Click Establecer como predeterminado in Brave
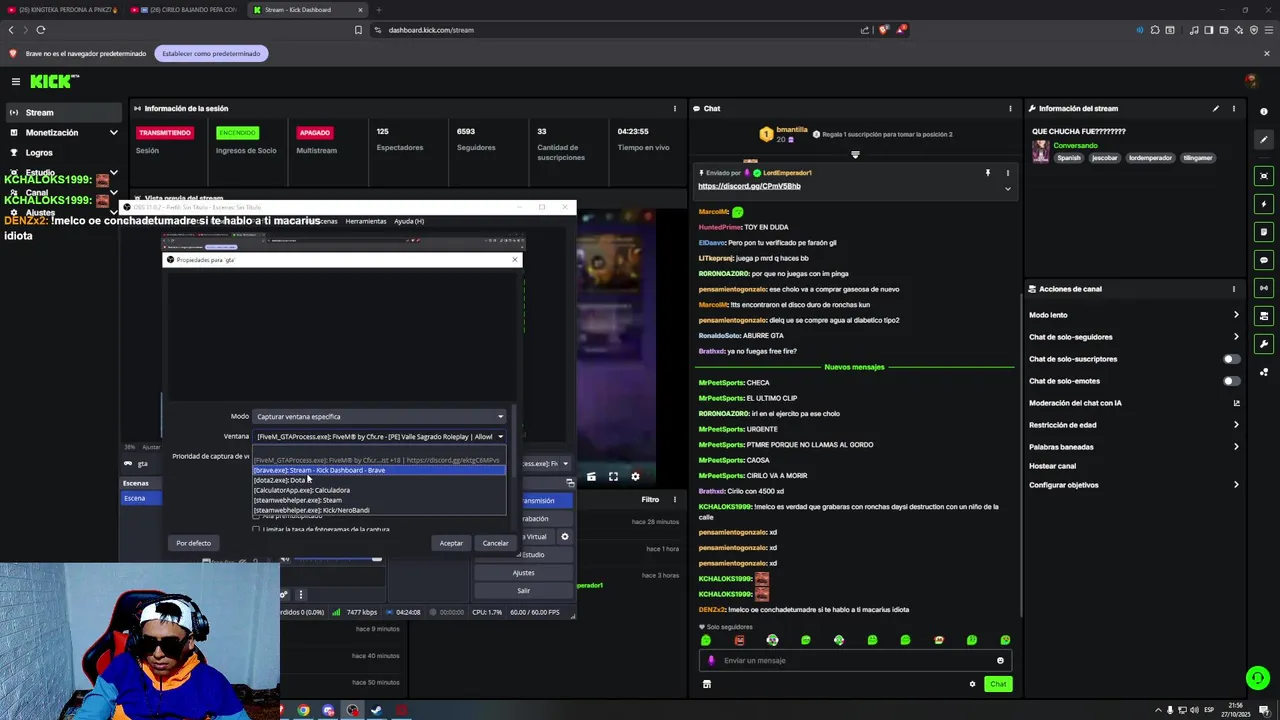This screenshot has height=720, width=1280. 211,53
